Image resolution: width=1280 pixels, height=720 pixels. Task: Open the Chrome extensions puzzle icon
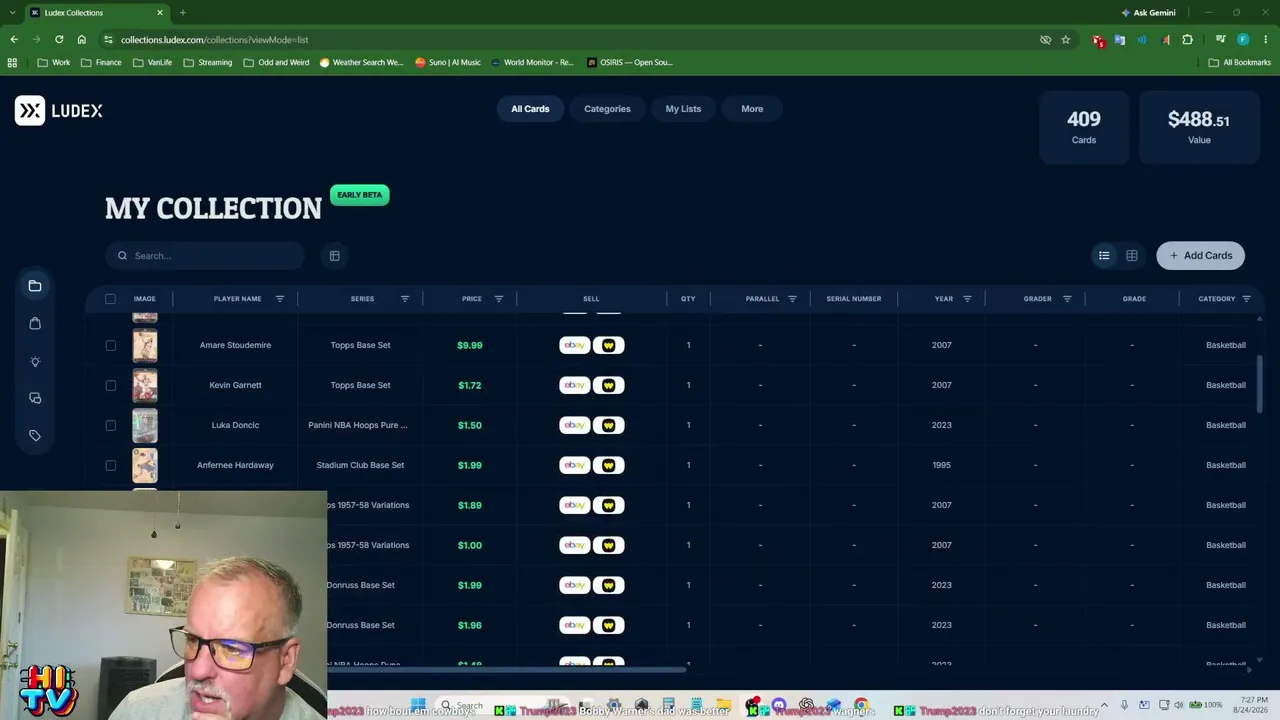point(1188,40)
